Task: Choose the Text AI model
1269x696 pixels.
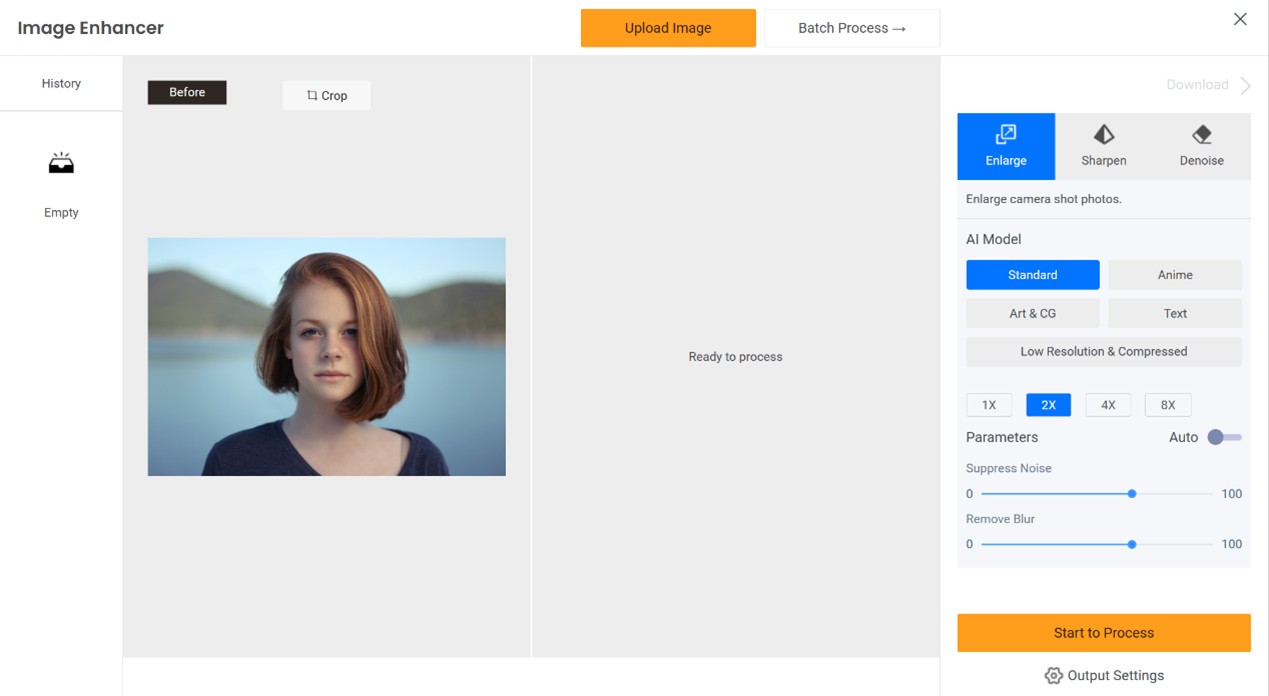Action: click(1175, 313)
